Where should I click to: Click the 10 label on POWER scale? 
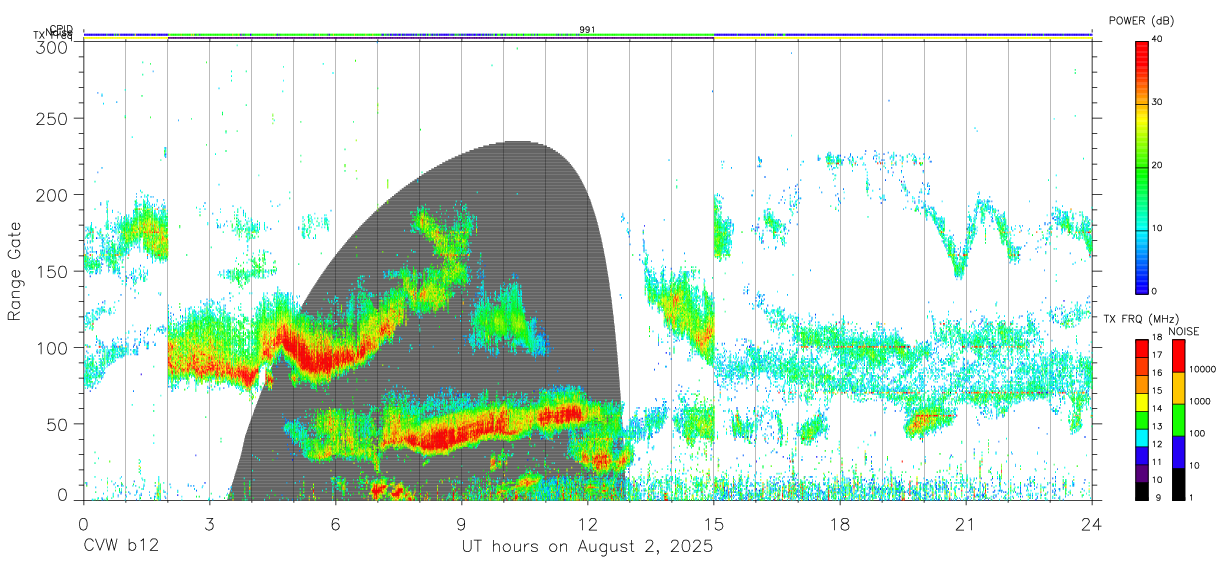coord(1158,229)
